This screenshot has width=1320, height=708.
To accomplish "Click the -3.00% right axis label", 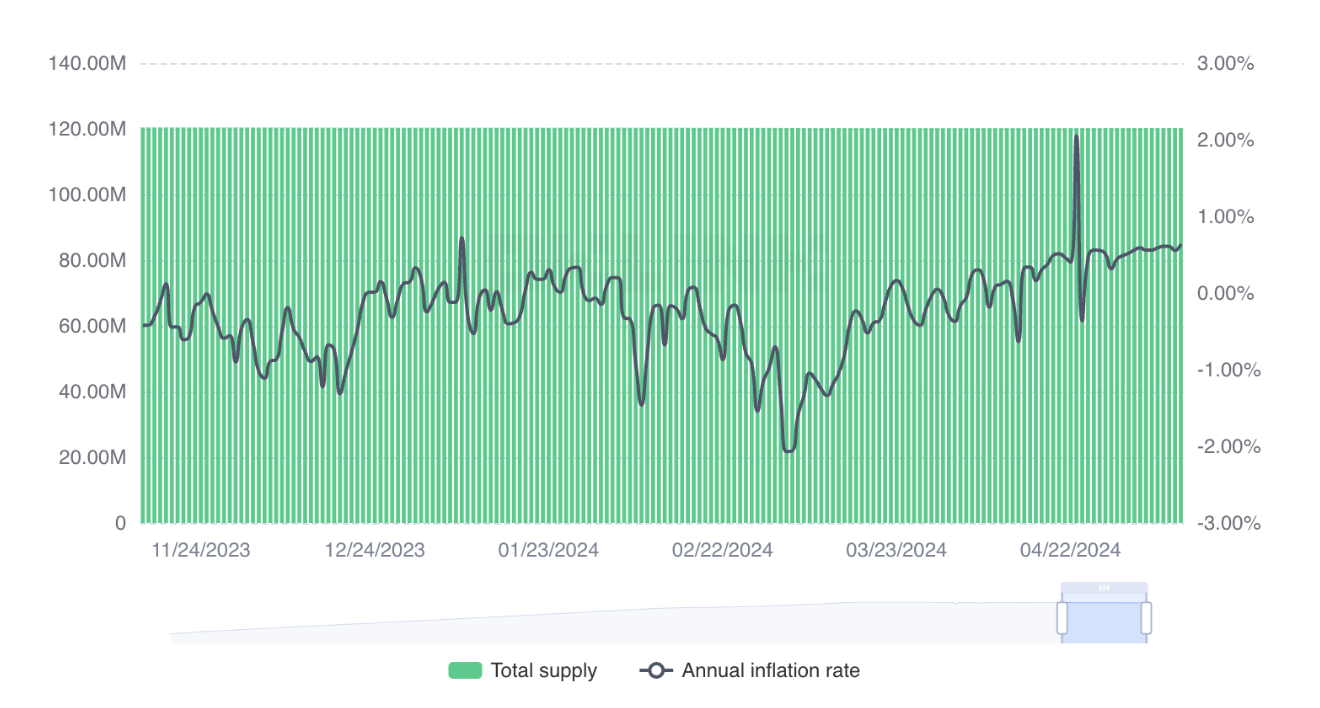I will pyautogui.click(x=1227, y=524).
